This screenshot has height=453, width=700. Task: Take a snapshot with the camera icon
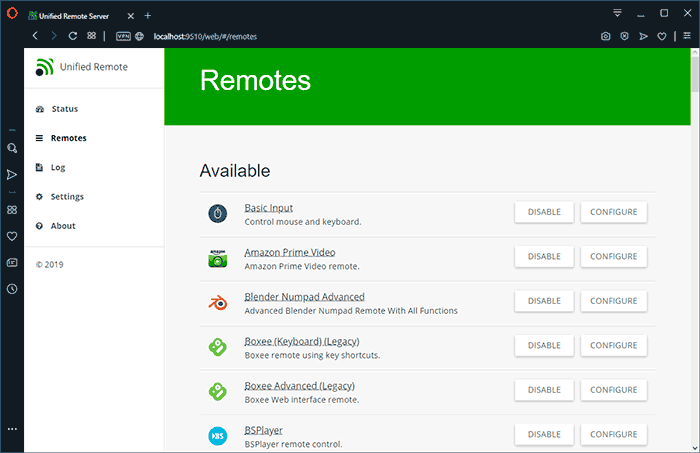click(606, 36)
